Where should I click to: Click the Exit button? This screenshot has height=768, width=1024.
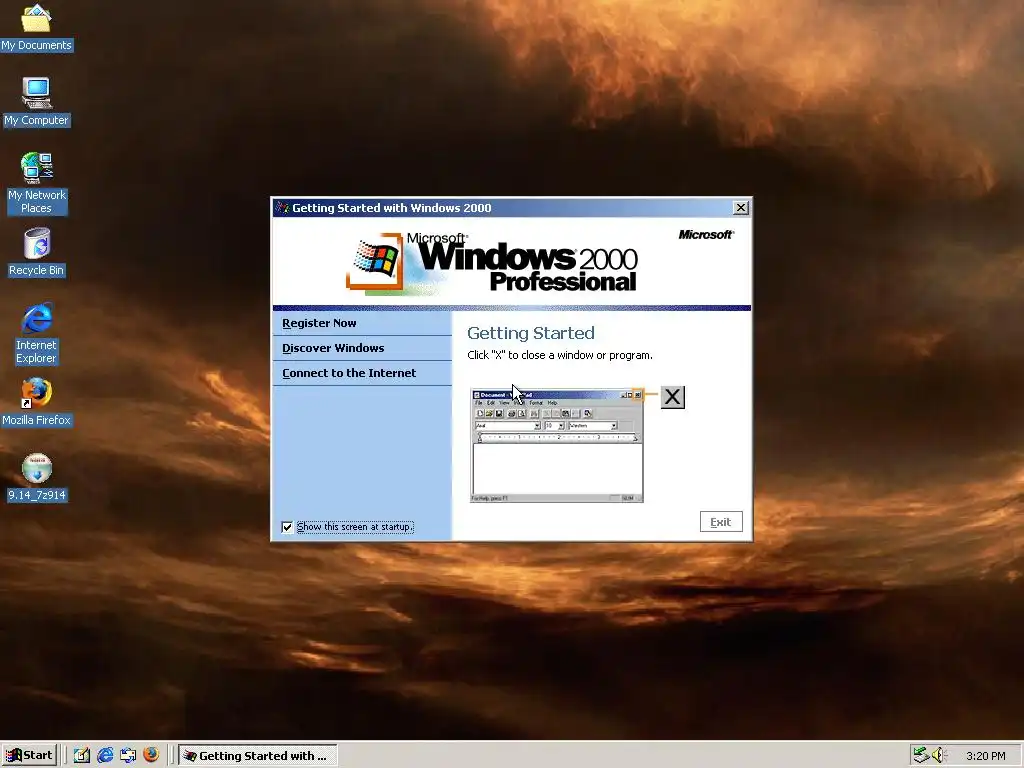click(721, 522)
